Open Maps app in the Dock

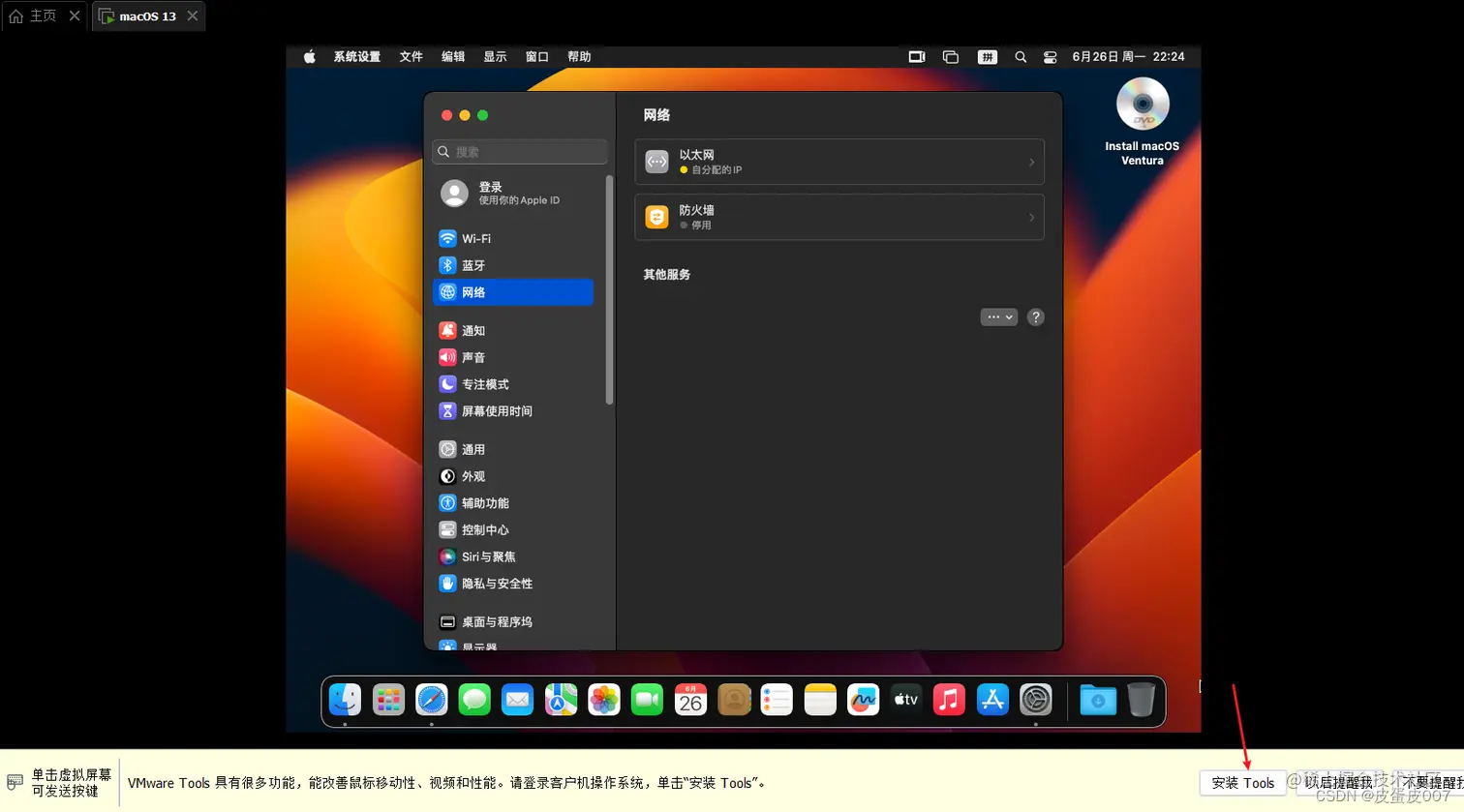coord(561,700)
